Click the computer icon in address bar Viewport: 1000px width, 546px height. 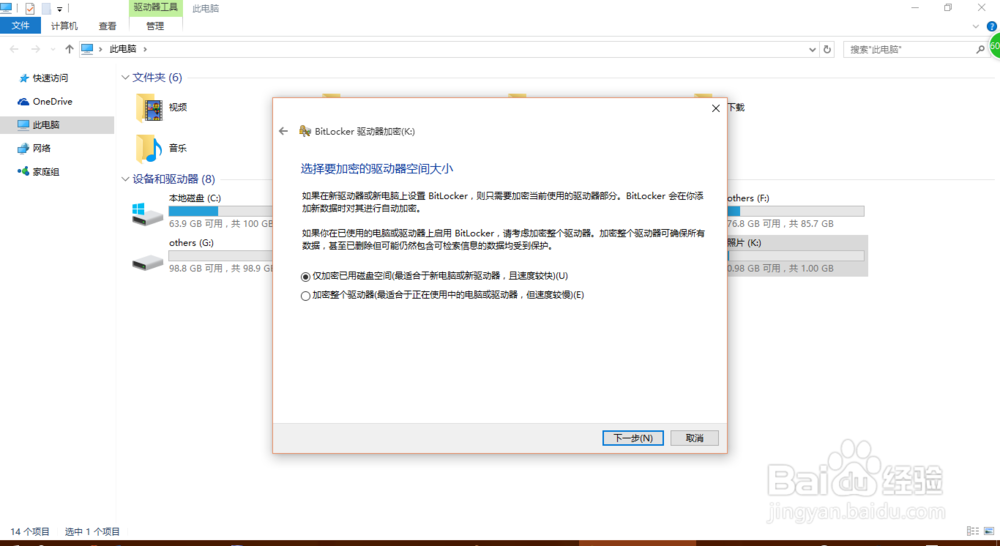tap(87, 49)
